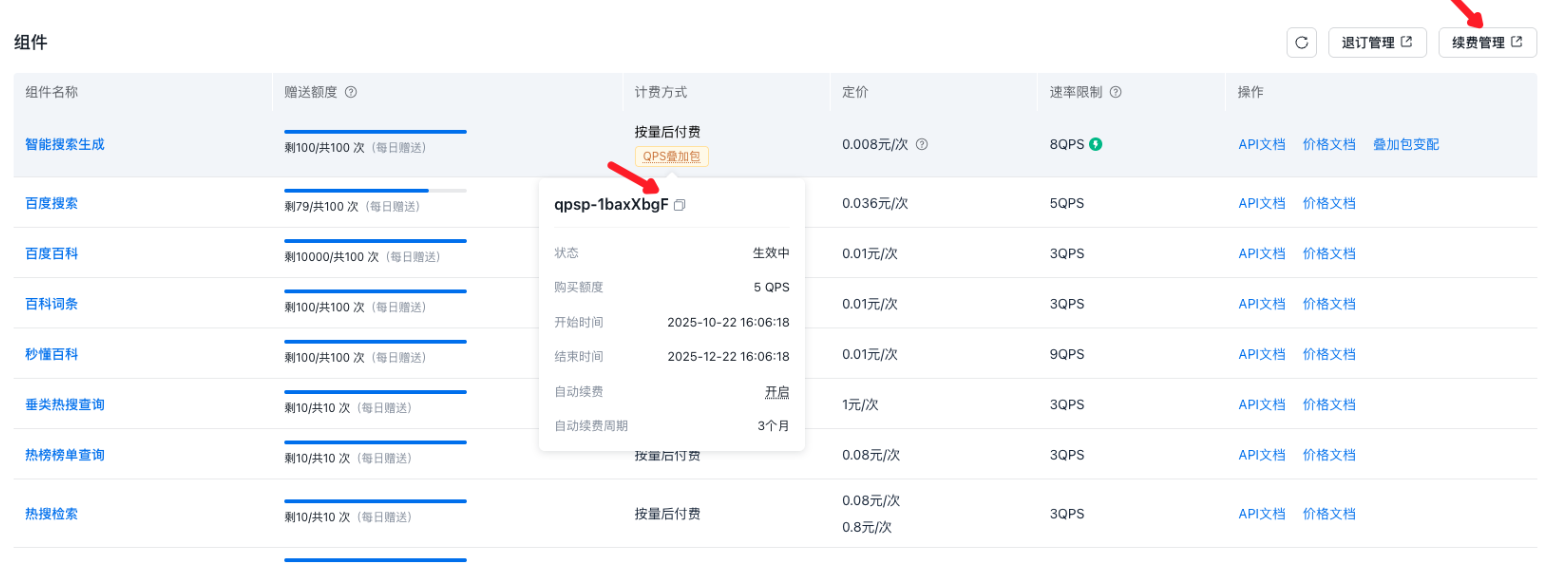Open the 智能搜索生成 component
This screenshot has height=565, width=1548.
click(x=65, y=144)
